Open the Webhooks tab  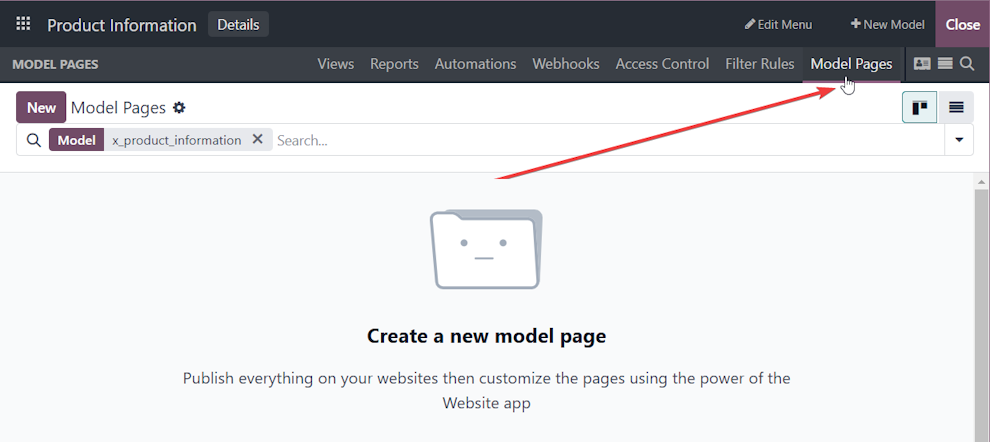(x=565, y=64)
